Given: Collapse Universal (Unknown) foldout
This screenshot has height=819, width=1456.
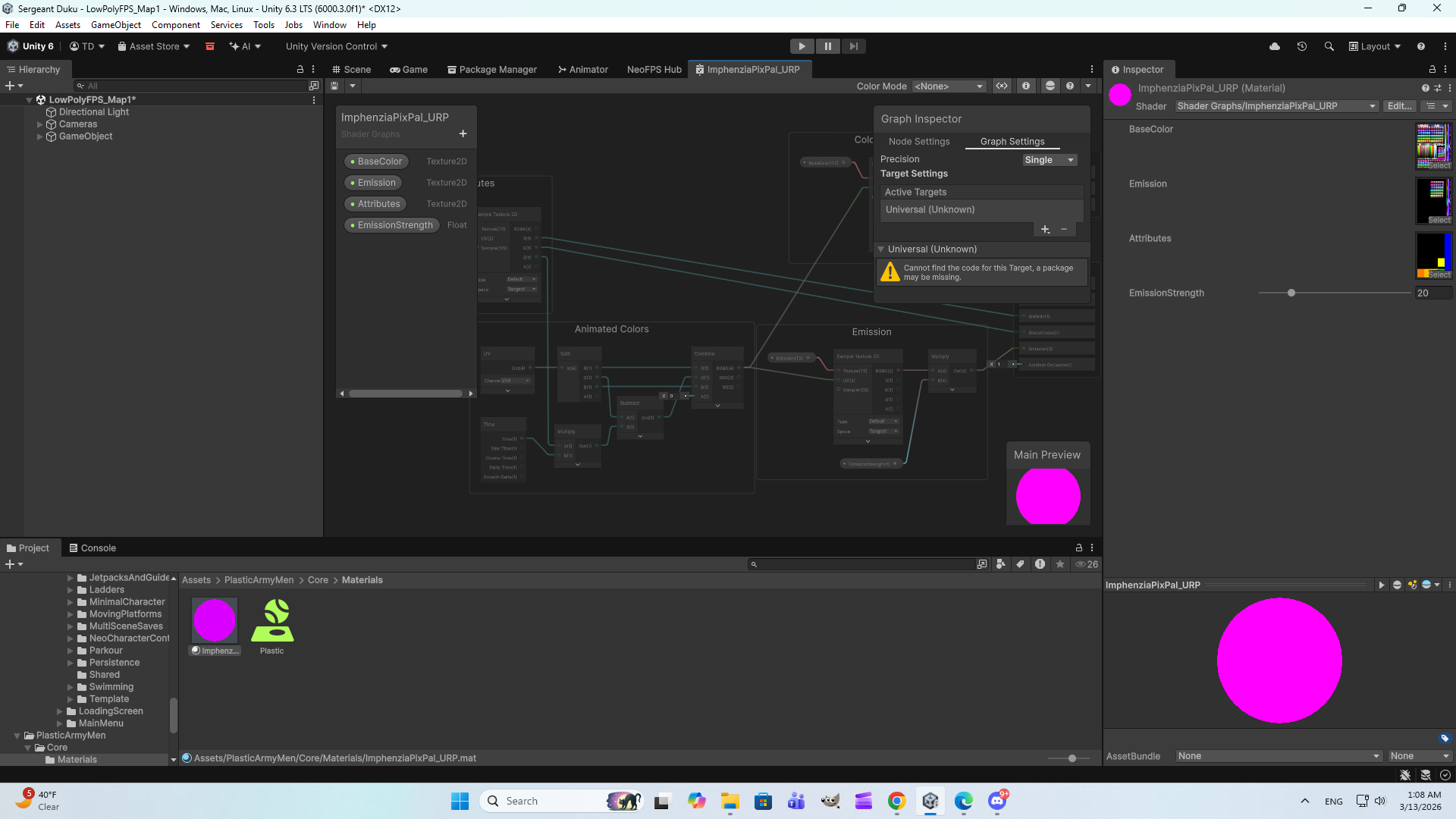Looking at the screenshot, I should (881, 249).
